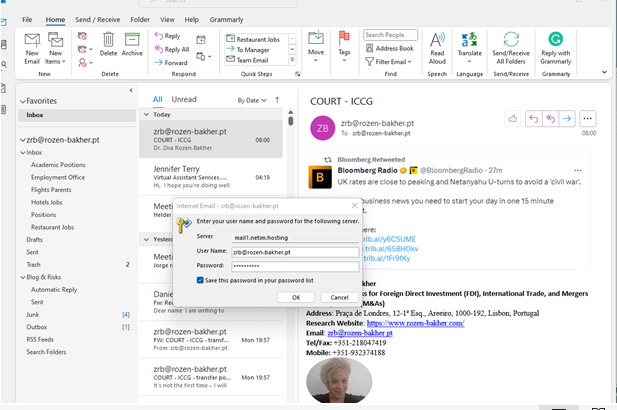Reverse sort order arrow
The image size is (617, 410).
[x=277, y=100]
